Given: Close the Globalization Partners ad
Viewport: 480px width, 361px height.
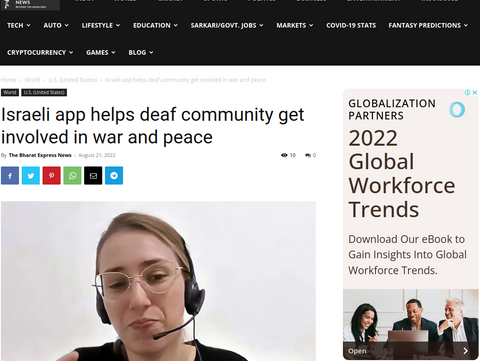Looking at the screenshot, I should click(x=475, y=92).
